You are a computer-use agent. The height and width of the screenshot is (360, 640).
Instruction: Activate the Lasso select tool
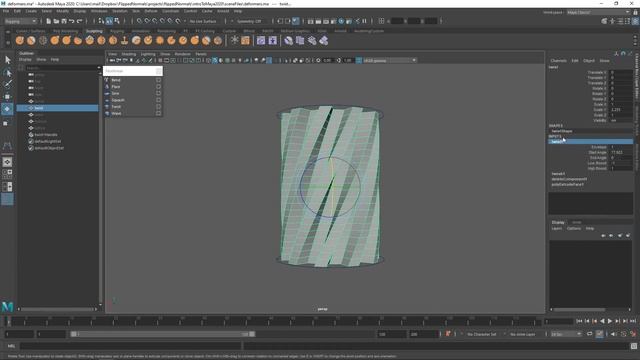coord(7,73)
